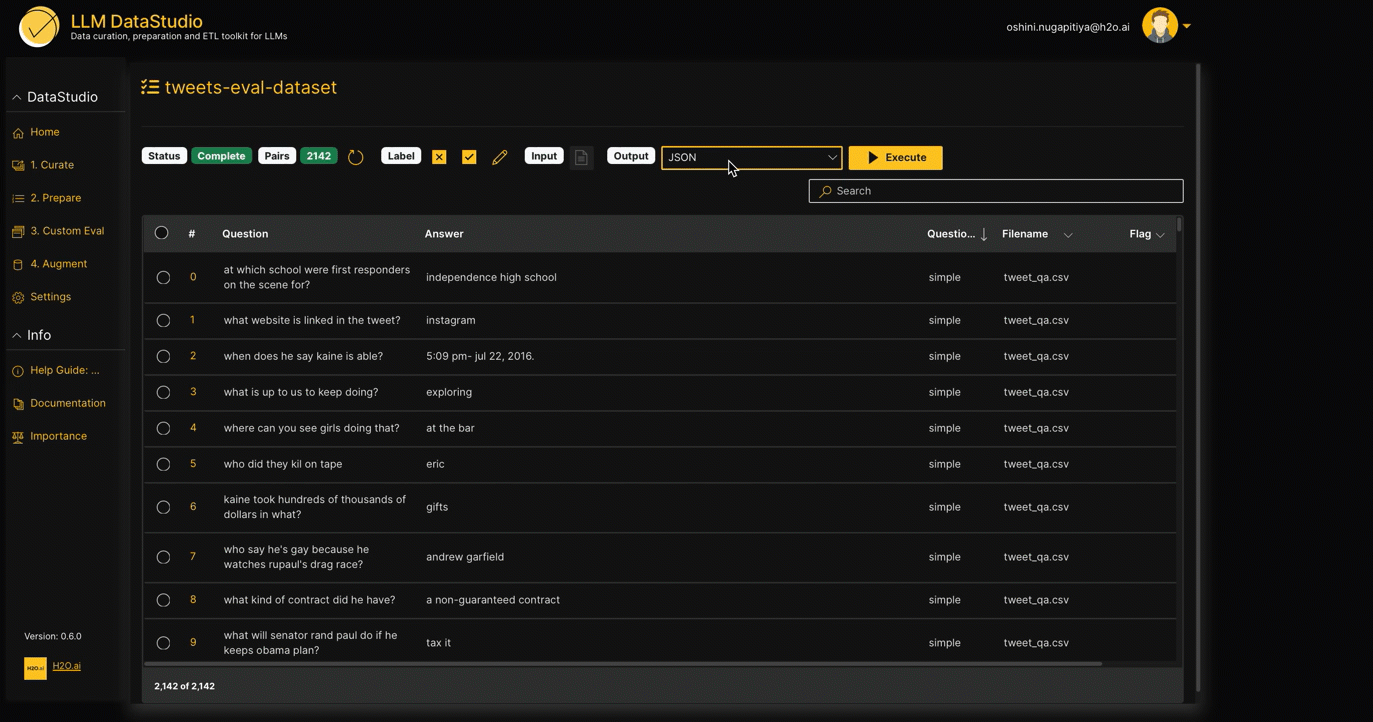This screenshot has width=1373, height=722.
Task: Toggle the select-all rows radio in header
Action: (x=162, y=233)
